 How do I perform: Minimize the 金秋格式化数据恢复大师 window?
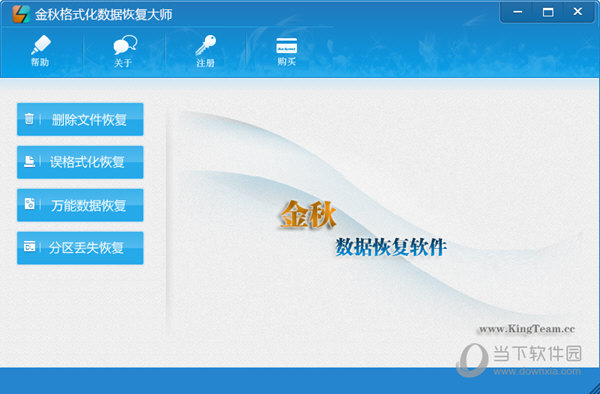pos(518,12)
